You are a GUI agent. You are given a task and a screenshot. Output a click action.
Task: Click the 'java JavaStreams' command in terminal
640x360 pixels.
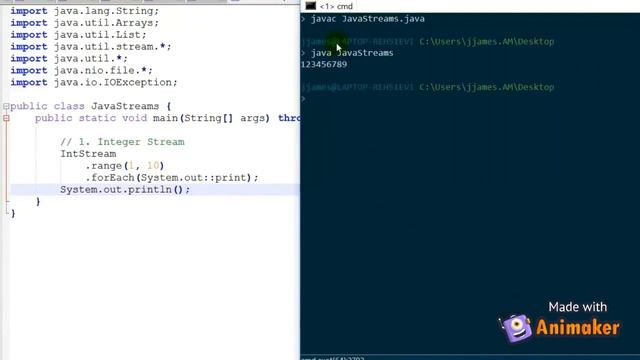coord(352,53)
